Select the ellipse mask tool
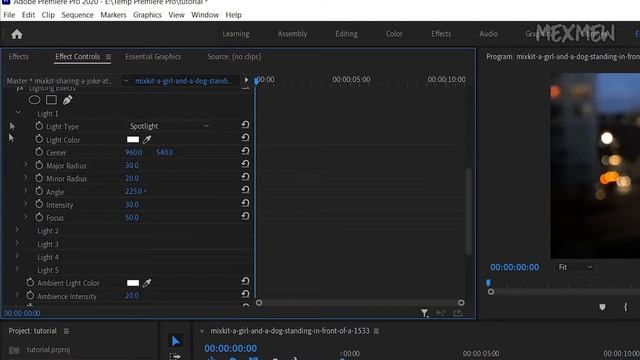 click(x=34, y=100)
